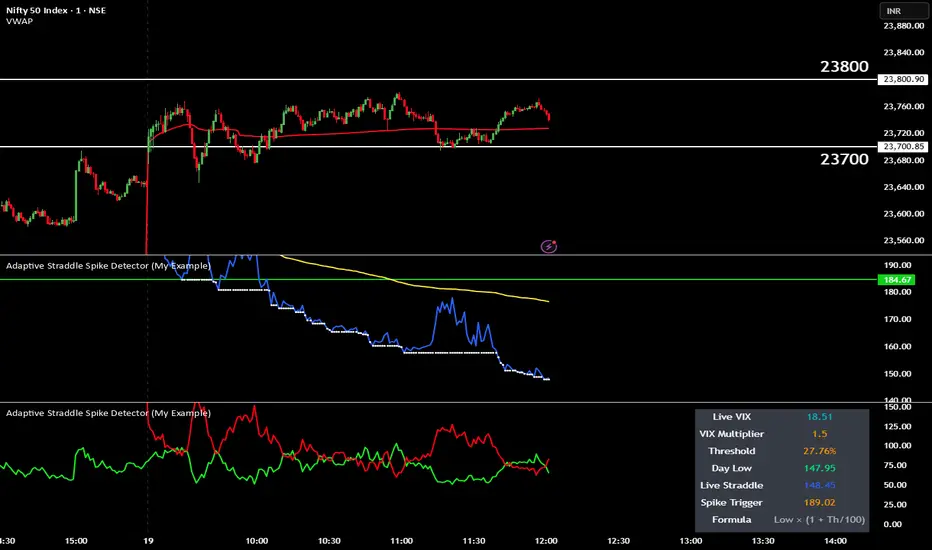
Task: Click the Spike Trigger value 189.02
Action: 820,502
